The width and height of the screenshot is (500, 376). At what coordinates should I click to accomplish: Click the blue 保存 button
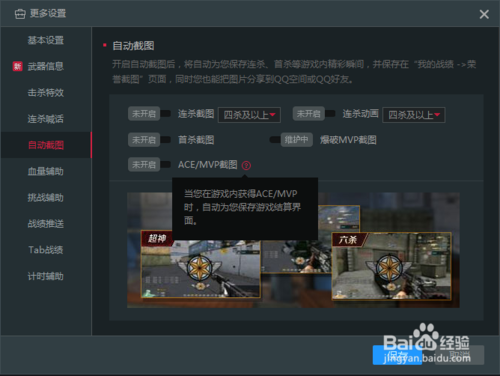tap(397, 355)
